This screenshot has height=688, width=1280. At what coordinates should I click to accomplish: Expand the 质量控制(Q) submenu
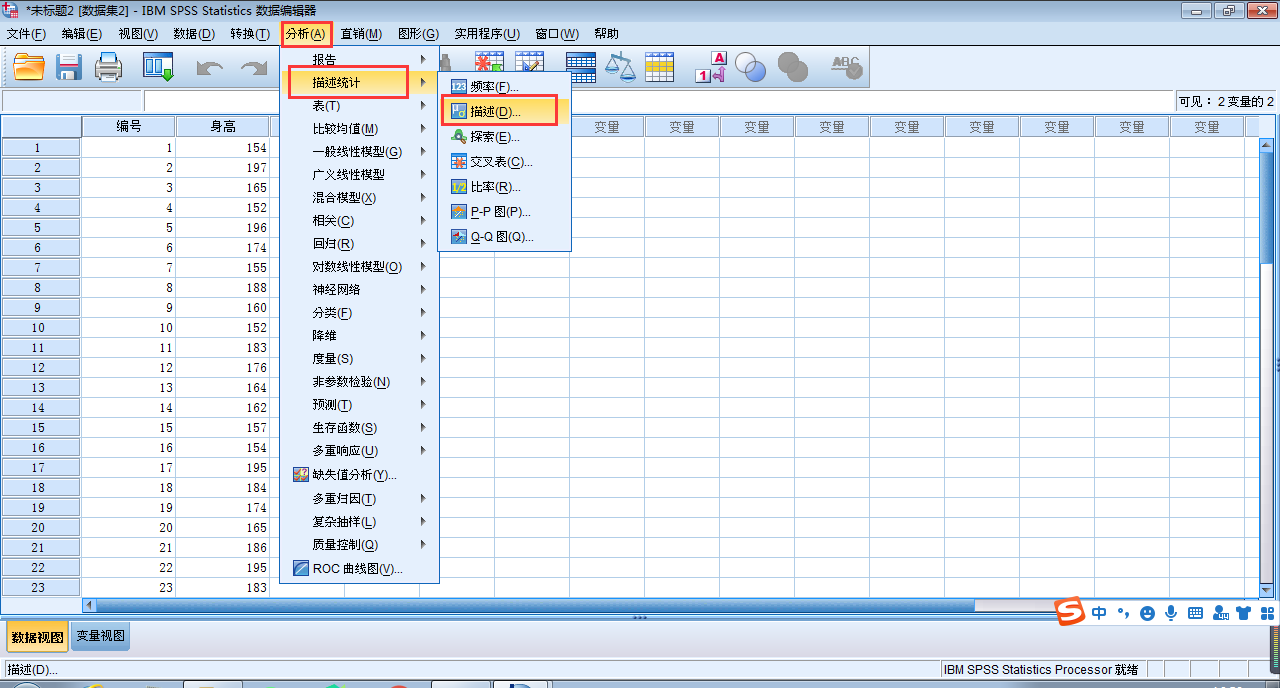click(x=359, y=545)
